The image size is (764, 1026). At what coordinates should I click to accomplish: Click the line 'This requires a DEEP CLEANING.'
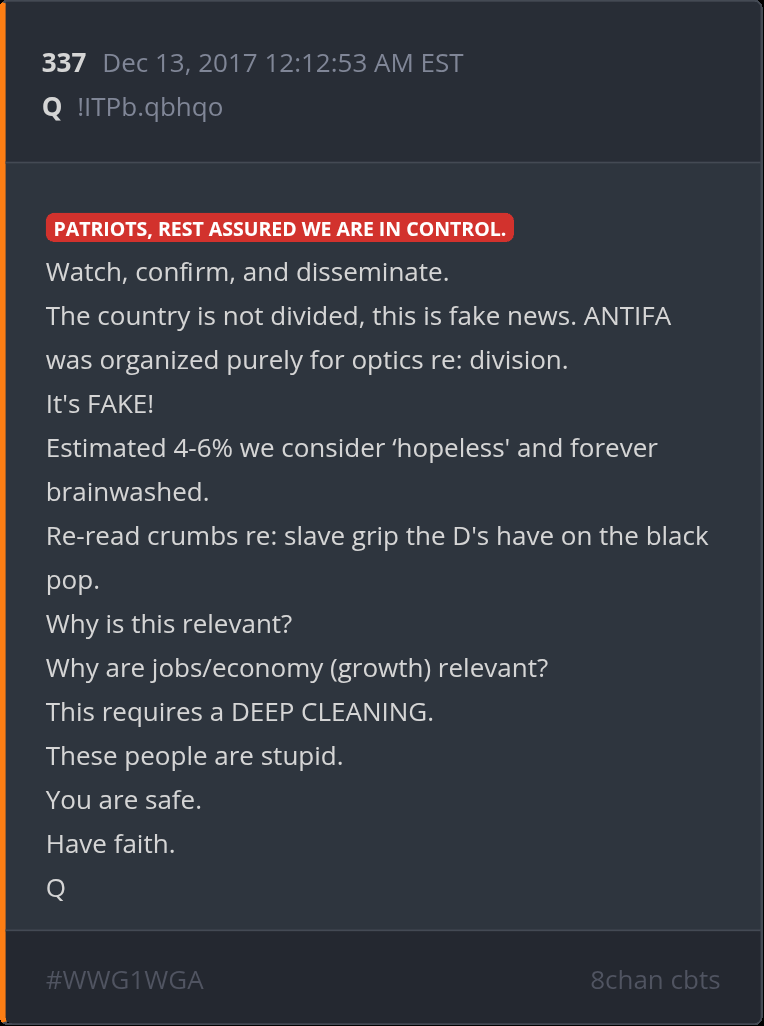click(x=239, y=712)
